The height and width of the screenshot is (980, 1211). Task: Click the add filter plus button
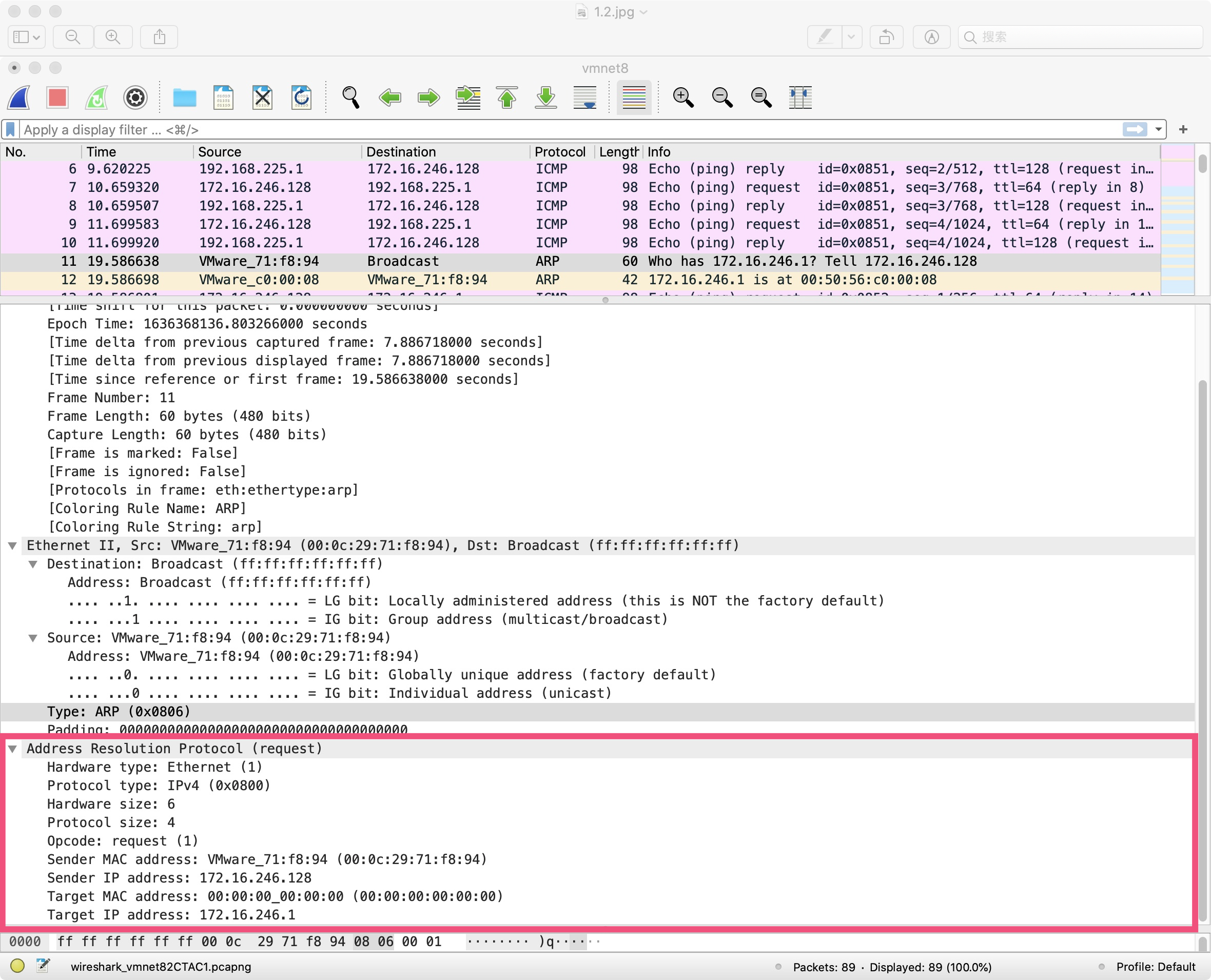(x=1183, y=130)
